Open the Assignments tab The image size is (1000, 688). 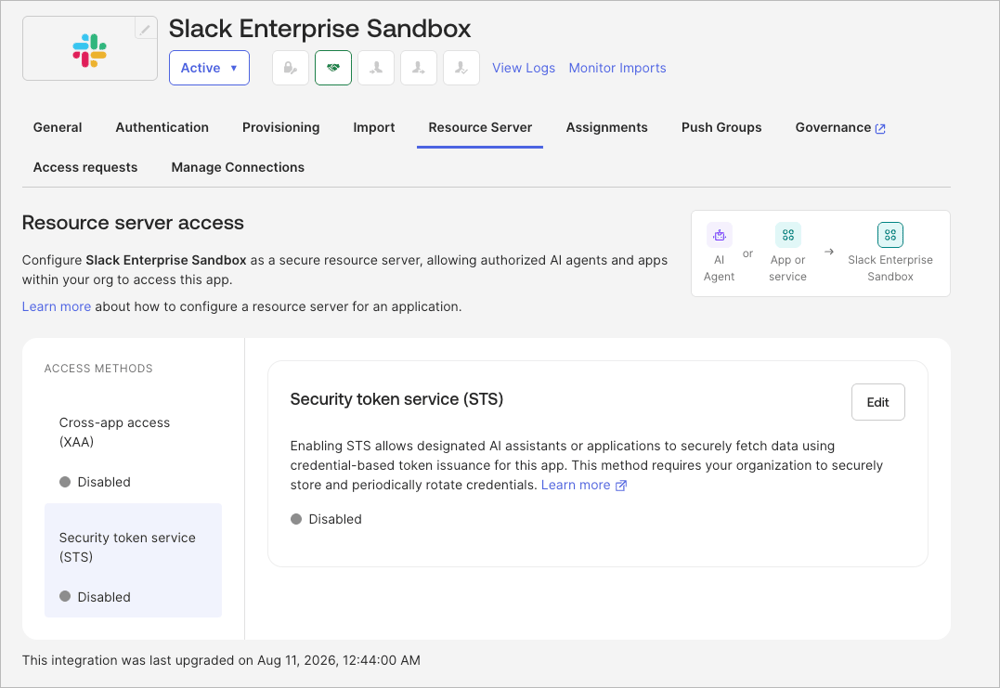[607, 128]
